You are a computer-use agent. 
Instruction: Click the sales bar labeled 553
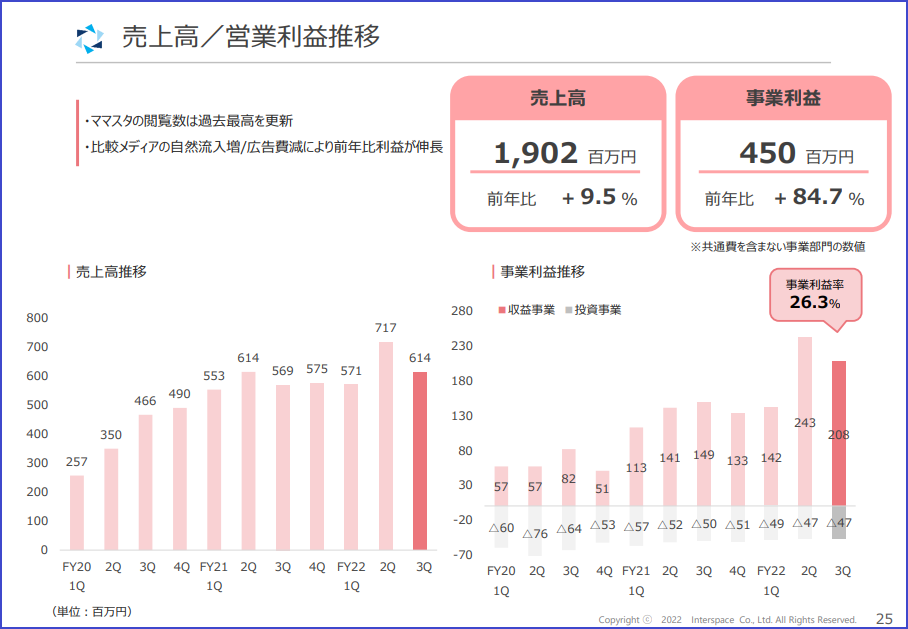(214, 470)
